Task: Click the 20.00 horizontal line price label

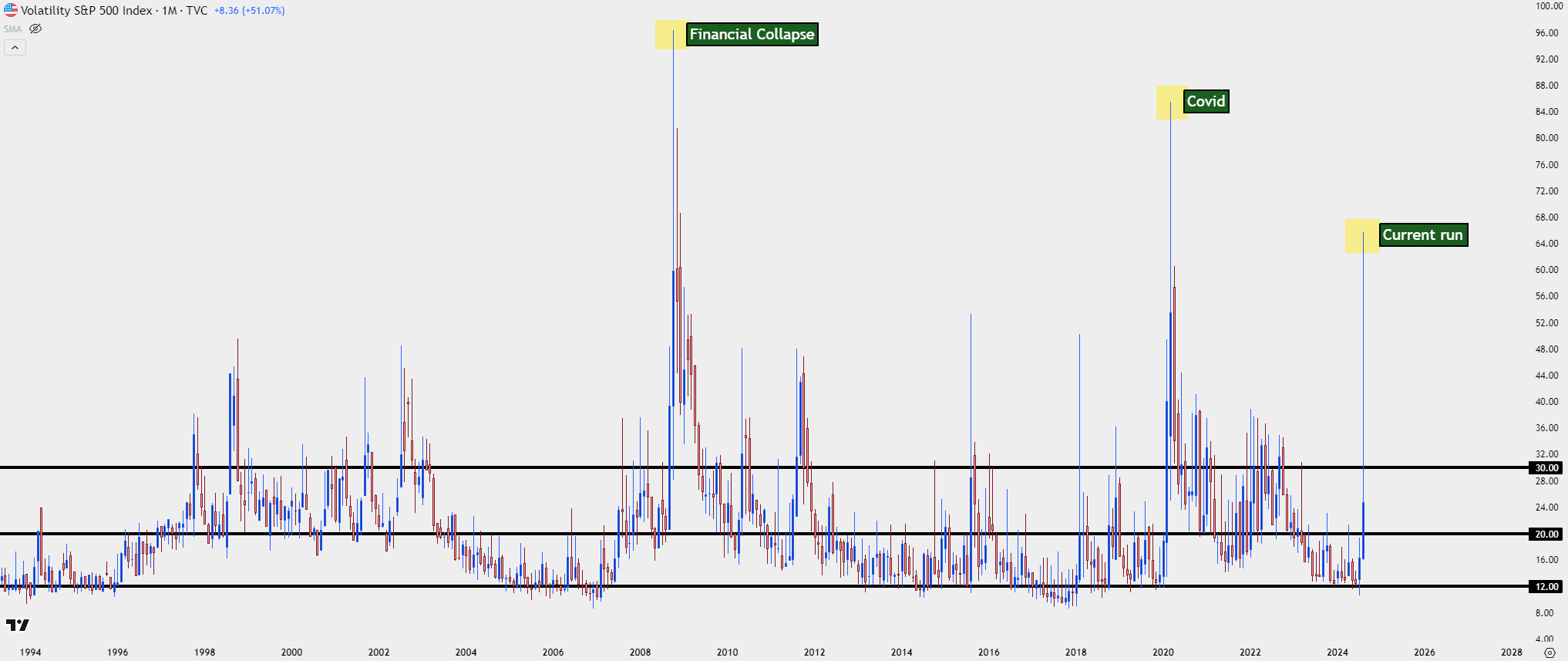Action: click(1546, 534)
